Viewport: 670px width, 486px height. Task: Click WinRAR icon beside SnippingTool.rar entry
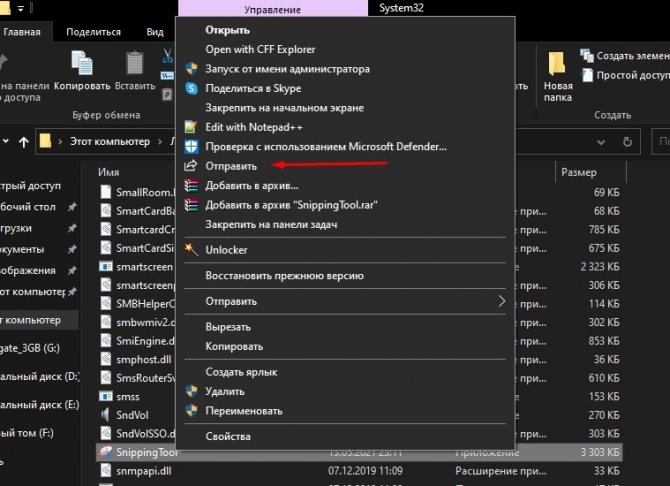click(191, 205)
